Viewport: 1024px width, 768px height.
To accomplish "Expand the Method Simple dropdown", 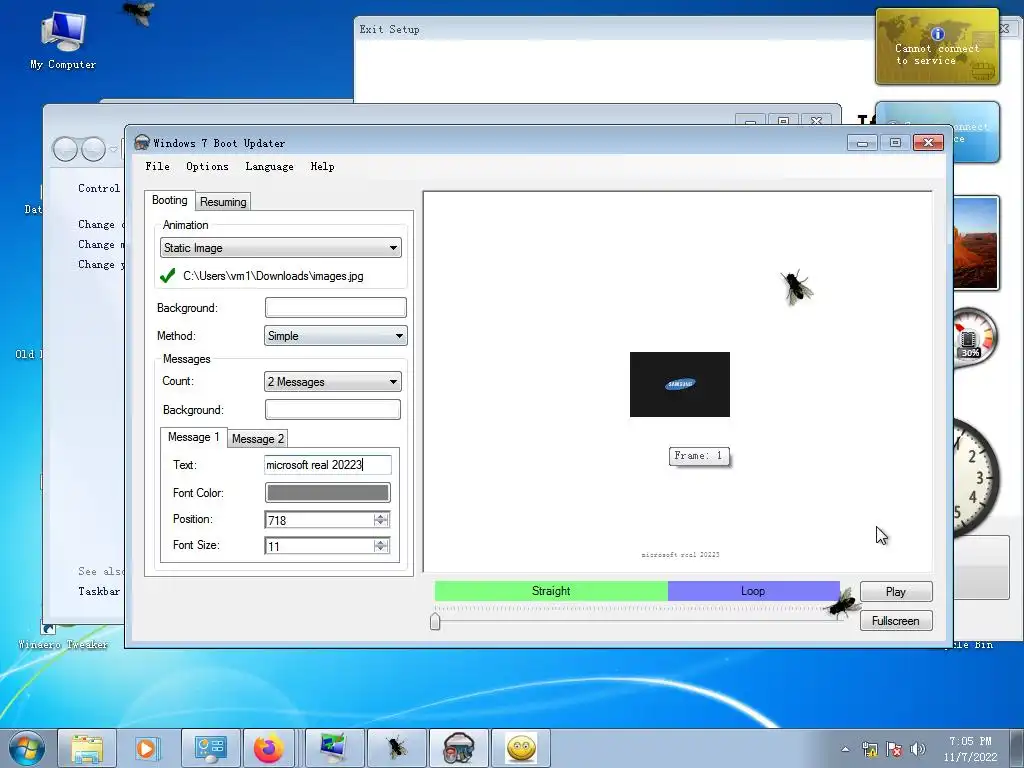I will coord(336,336).
